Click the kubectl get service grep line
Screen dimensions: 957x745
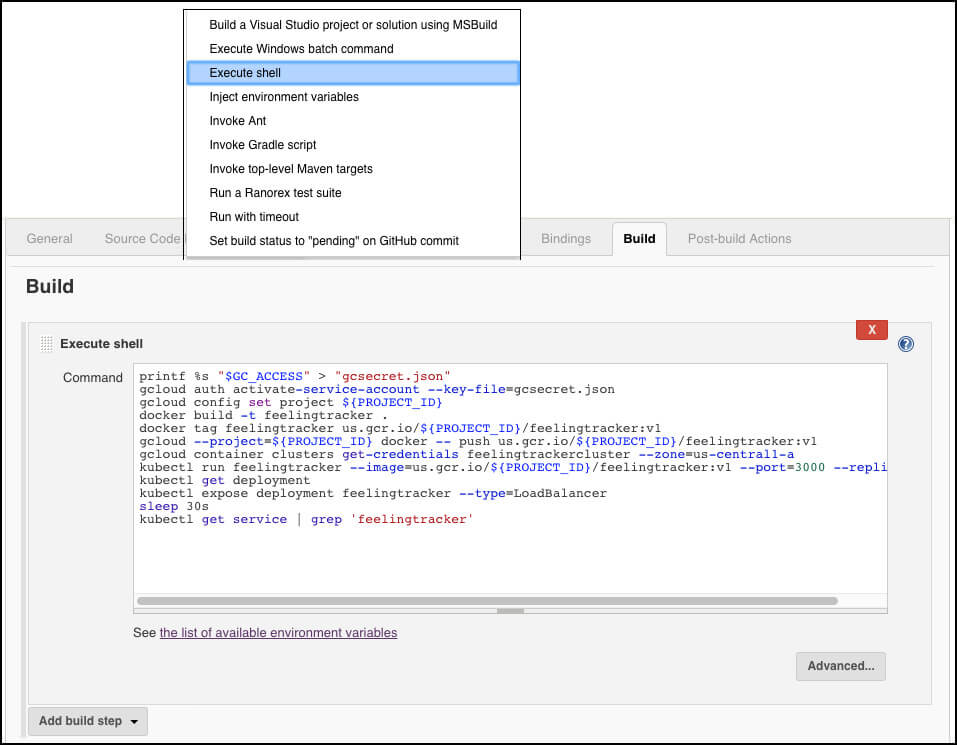pyautogui.click(x=306, y=519)
